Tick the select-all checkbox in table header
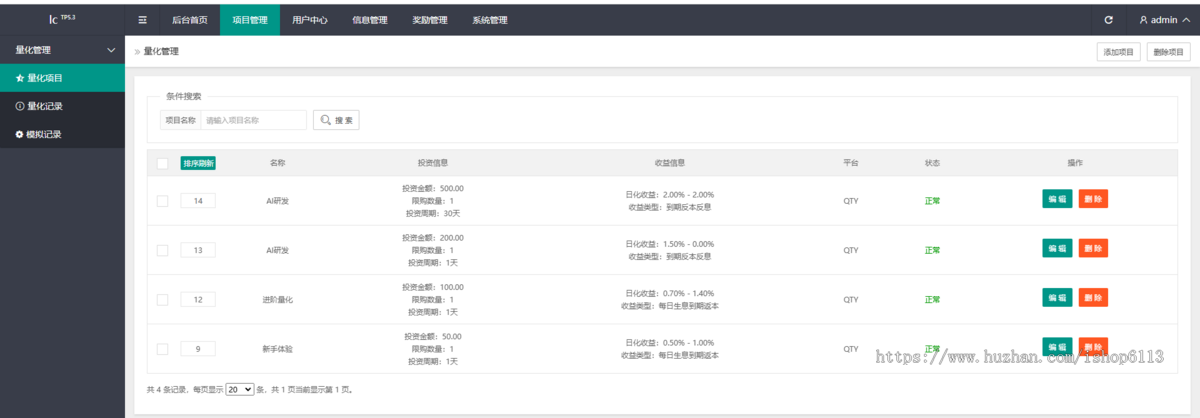 (163, 163)
